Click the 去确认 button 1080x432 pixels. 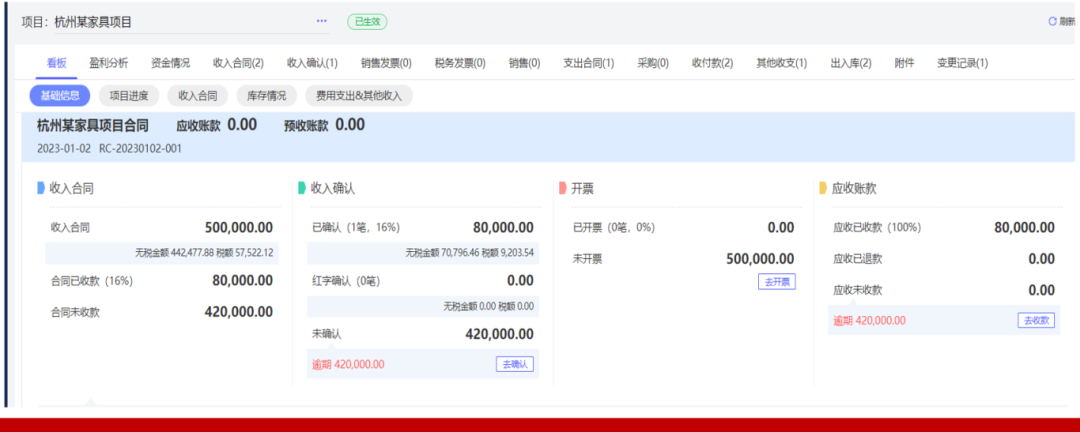pyautogui.click(x=515, y=364)
